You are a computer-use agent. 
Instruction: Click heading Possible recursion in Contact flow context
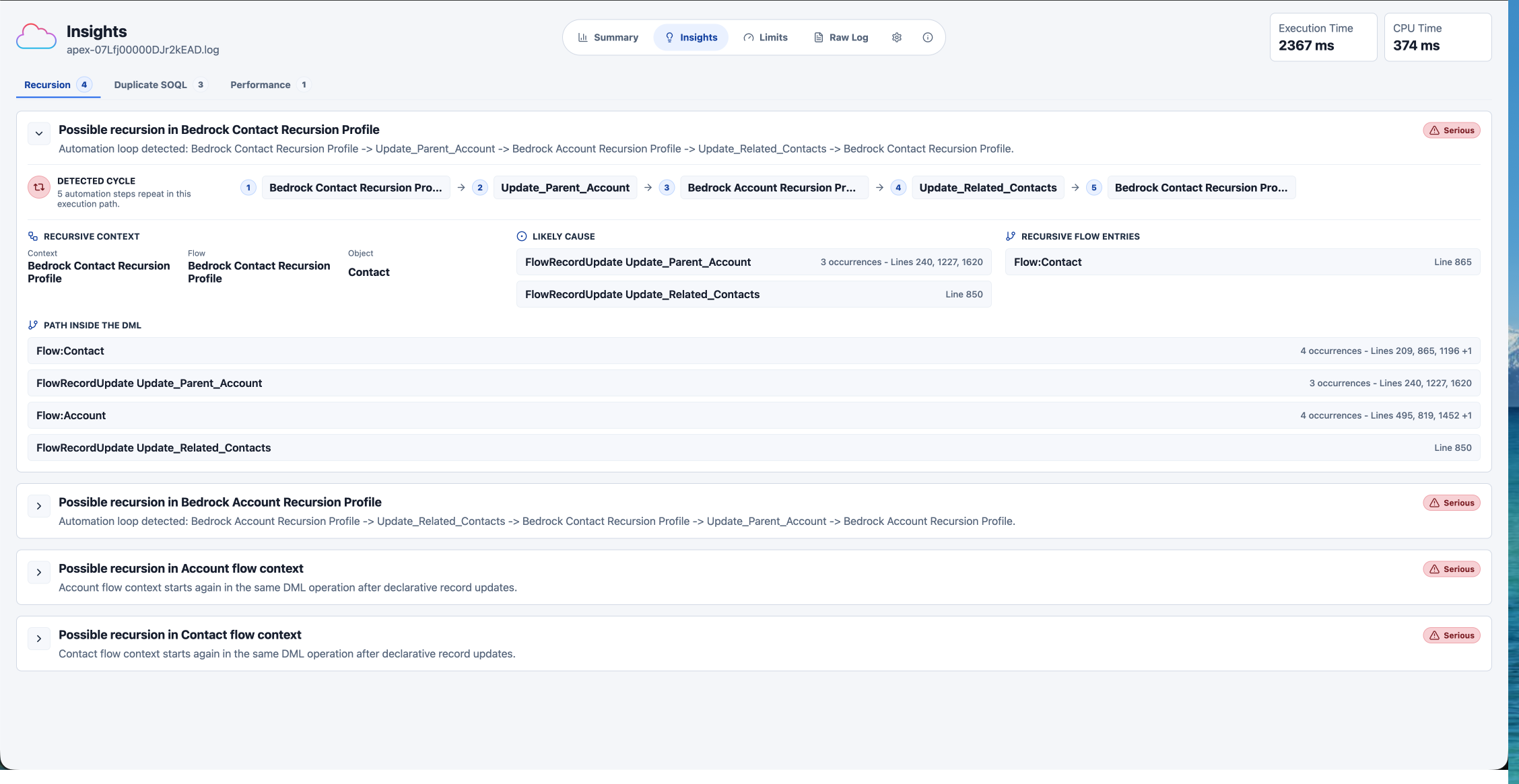pos(180,635)
